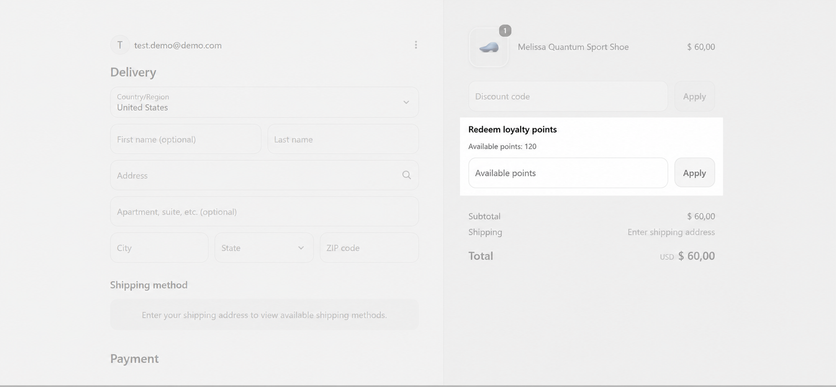
Task: Click the 'Available points: 120' text
Action: coord(502,147)
